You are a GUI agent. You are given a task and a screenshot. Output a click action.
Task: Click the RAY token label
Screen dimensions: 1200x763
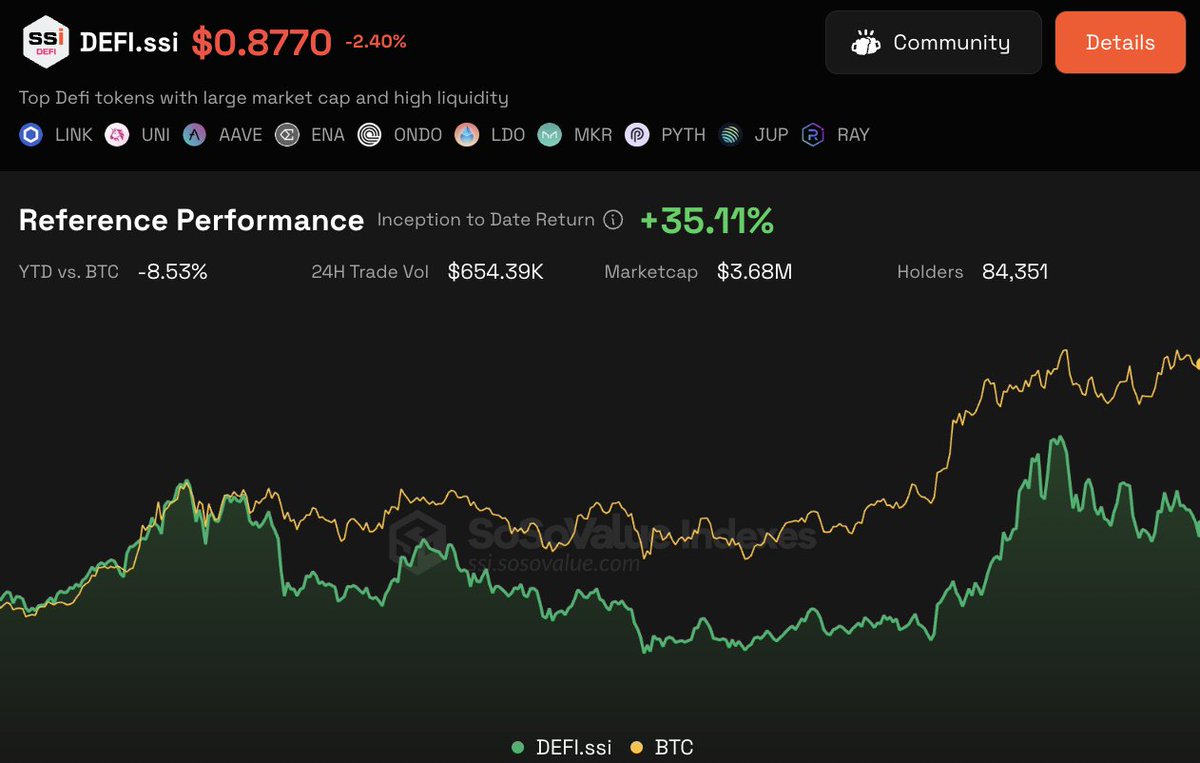click(853, 135)
